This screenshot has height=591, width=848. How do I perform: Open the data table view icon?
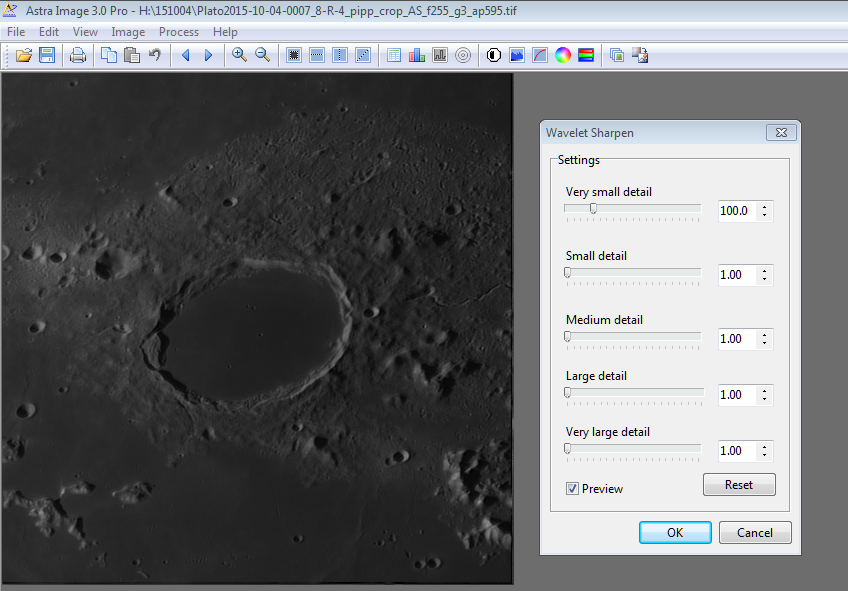[394, 55]
